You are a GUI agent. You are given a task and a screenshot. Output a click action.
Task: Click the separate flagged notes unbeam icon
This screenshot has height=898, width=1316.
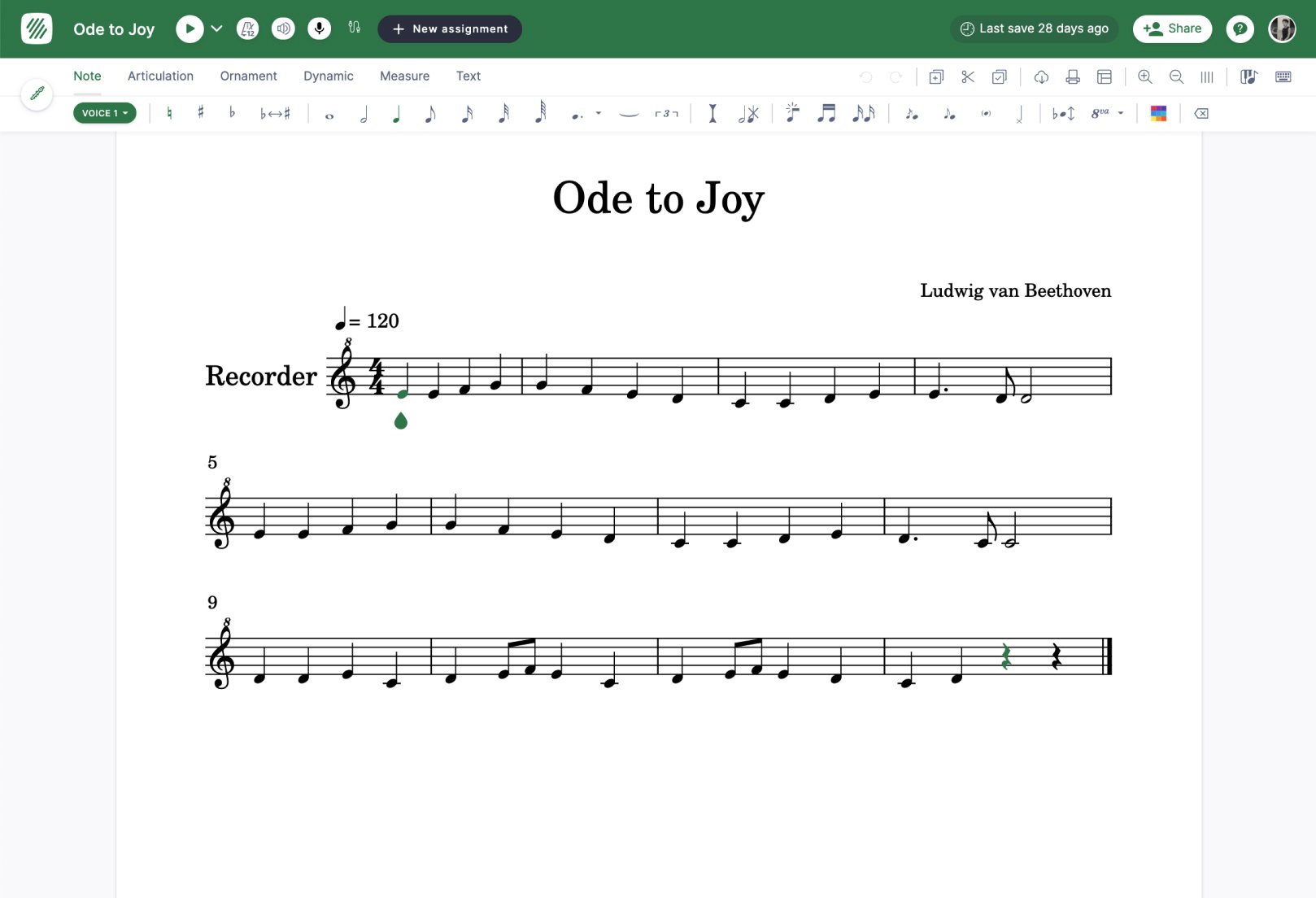coord(863,114)
